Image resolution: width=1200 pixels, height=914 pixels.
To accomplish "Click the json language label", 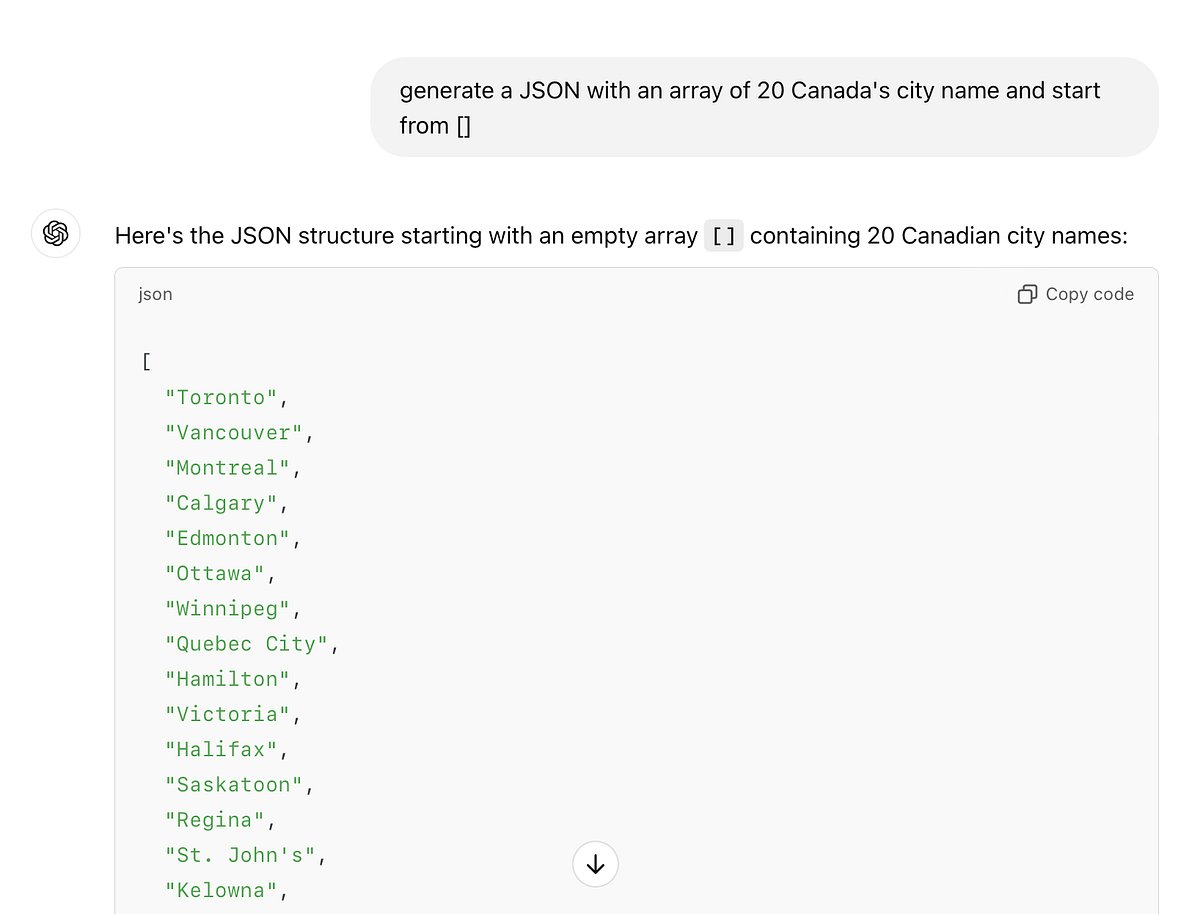I will [155, 294].
